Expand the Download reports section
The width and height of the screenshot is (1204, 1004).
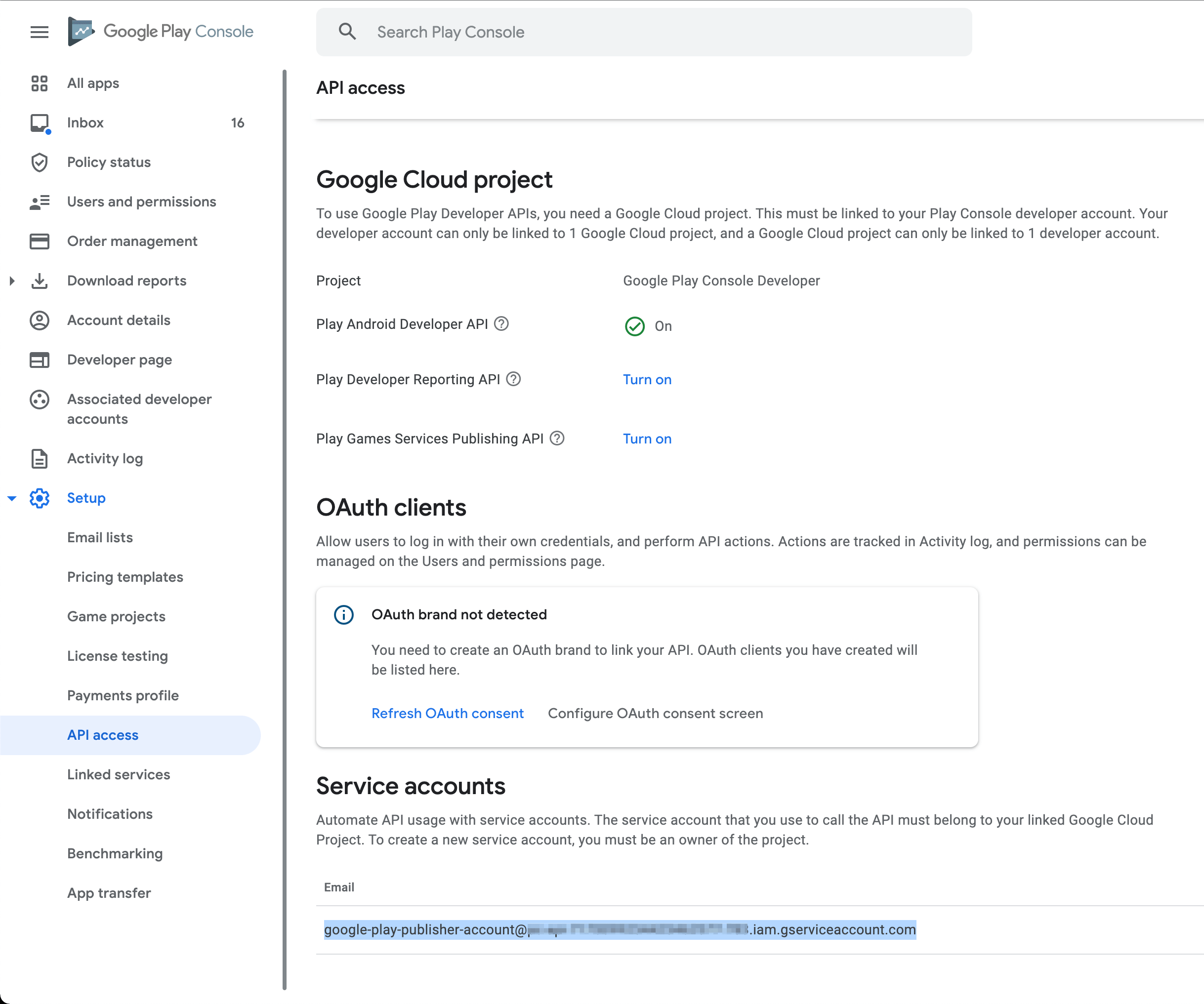[11, 281]
